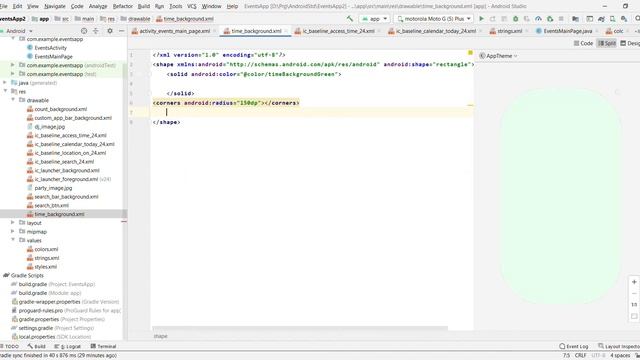
Task: Click the Stop square icon in toolbar
Action: 561,19
